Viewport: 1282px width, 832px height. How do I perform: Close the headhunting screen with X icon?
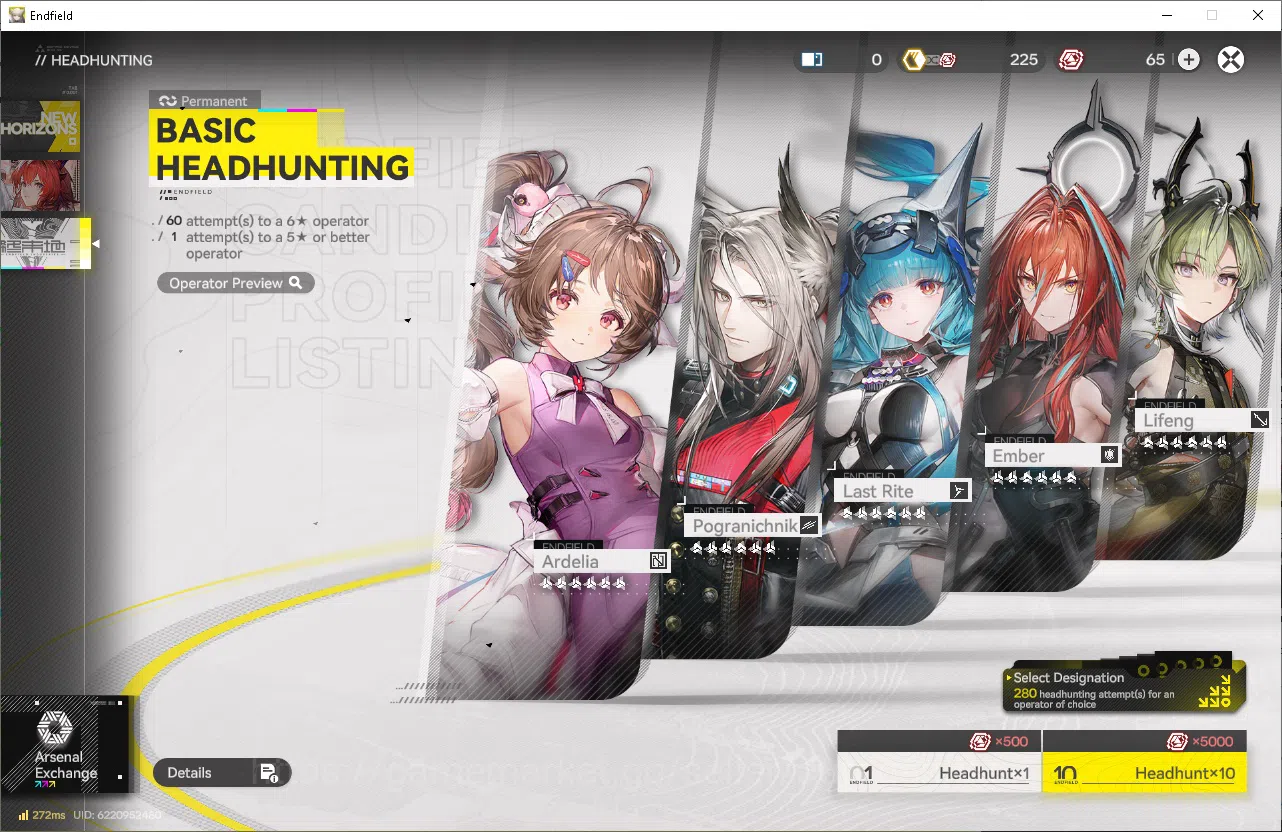(1231, 60)
